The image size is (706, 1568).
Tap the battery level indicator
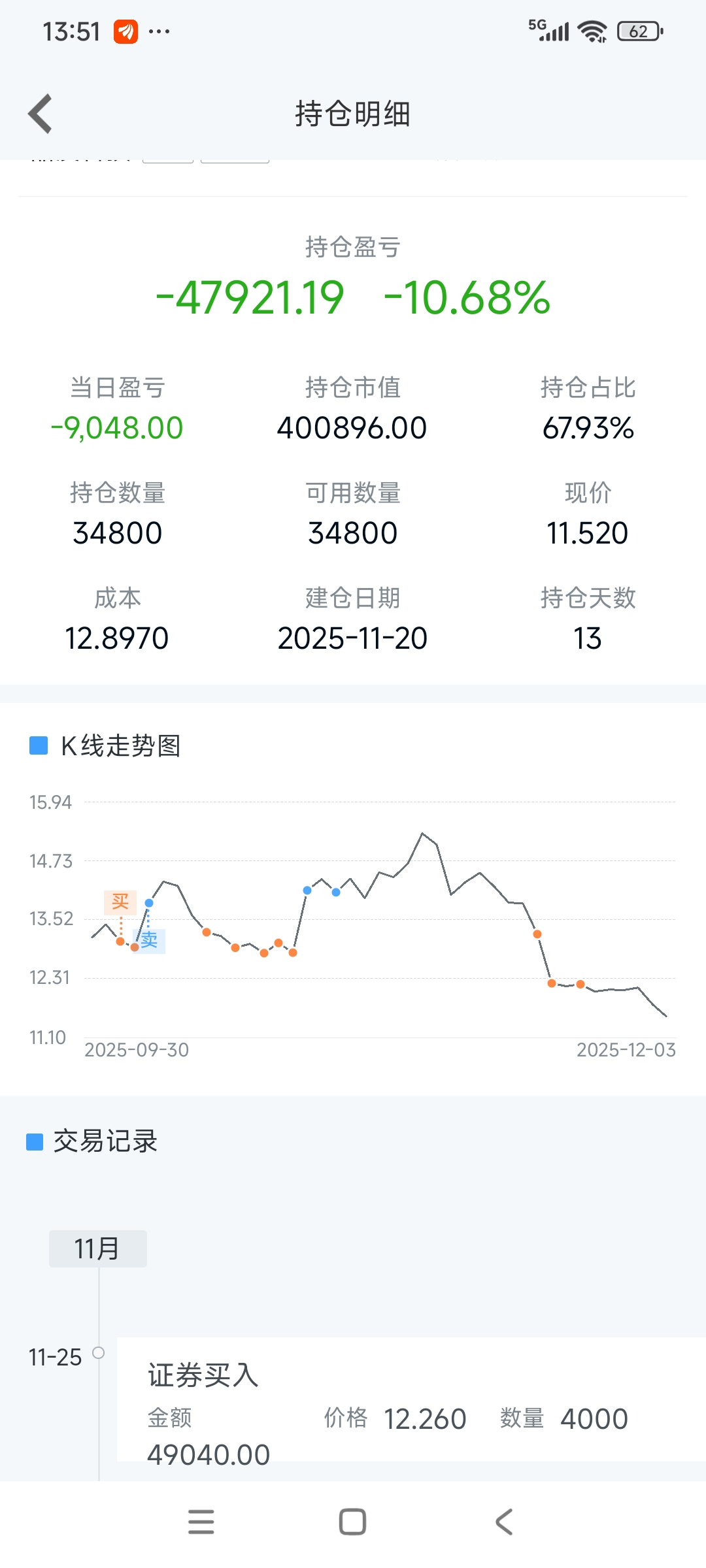pos(640,31)
